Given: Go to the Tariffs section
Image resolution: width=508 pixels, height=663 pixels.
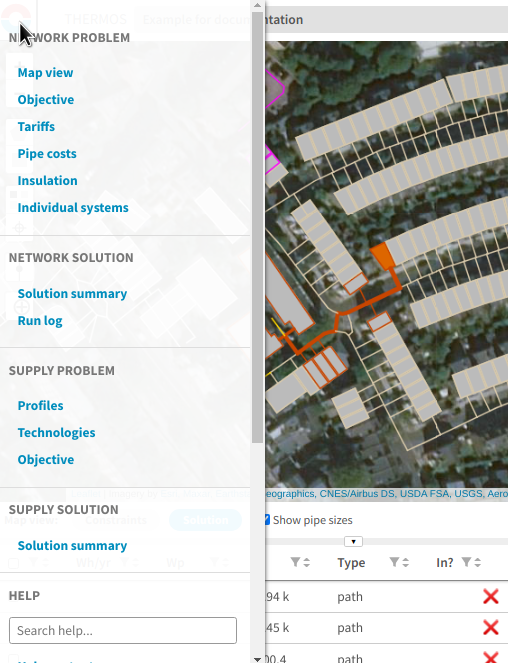Looking at the screenshot, I should [x=36, y=126].
